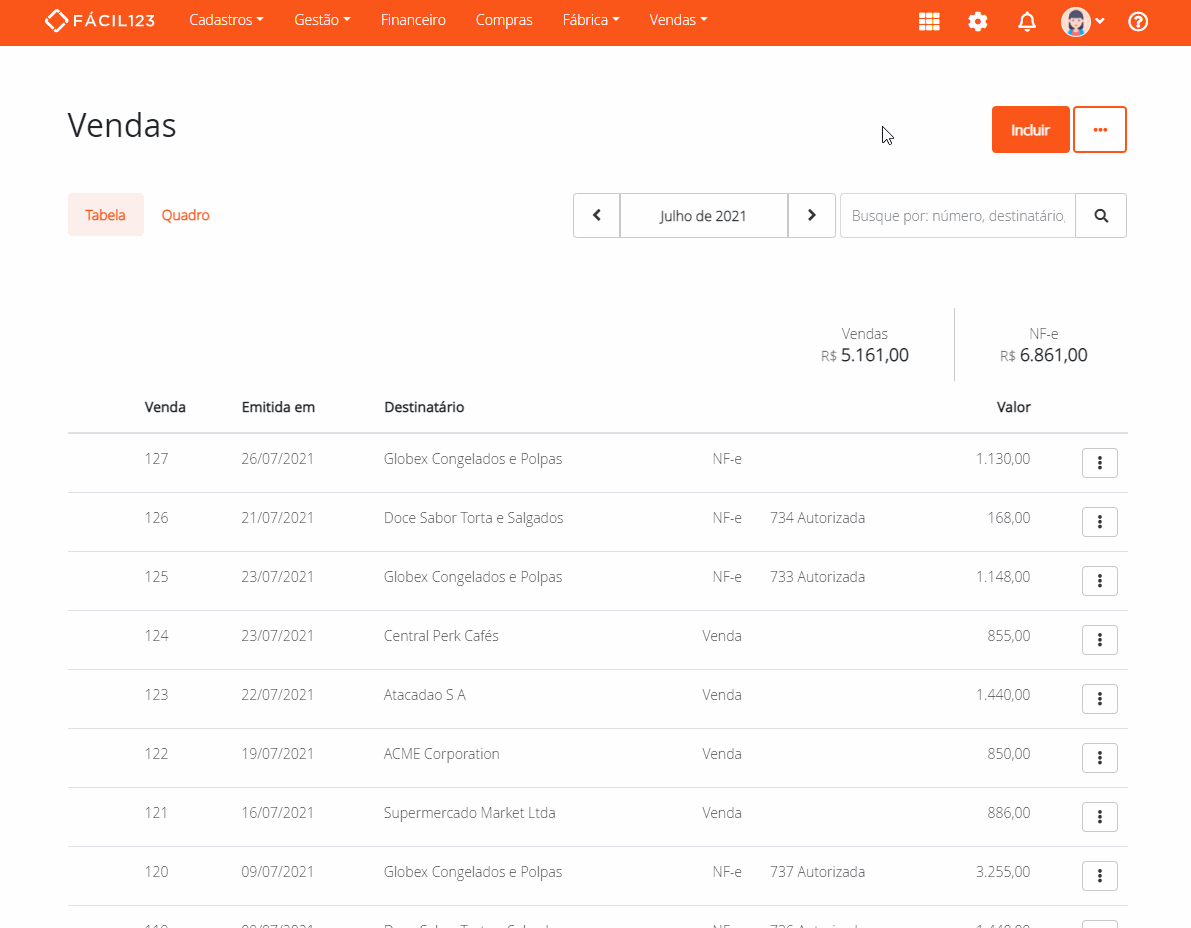Go to previous month arrow

tap(597, 215)
